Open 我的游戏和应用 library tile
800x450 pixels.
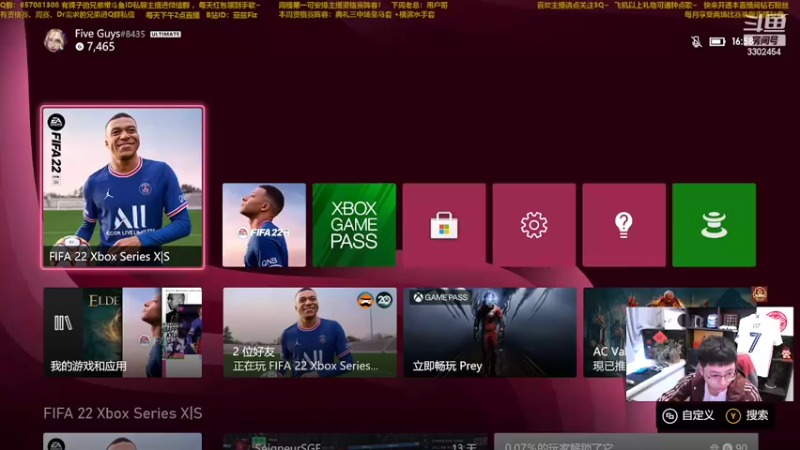[122, 333]
